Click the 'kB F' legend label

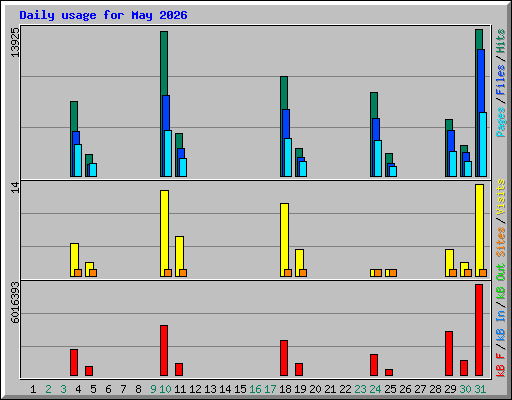pyautogui.click(x=501, y=364)
